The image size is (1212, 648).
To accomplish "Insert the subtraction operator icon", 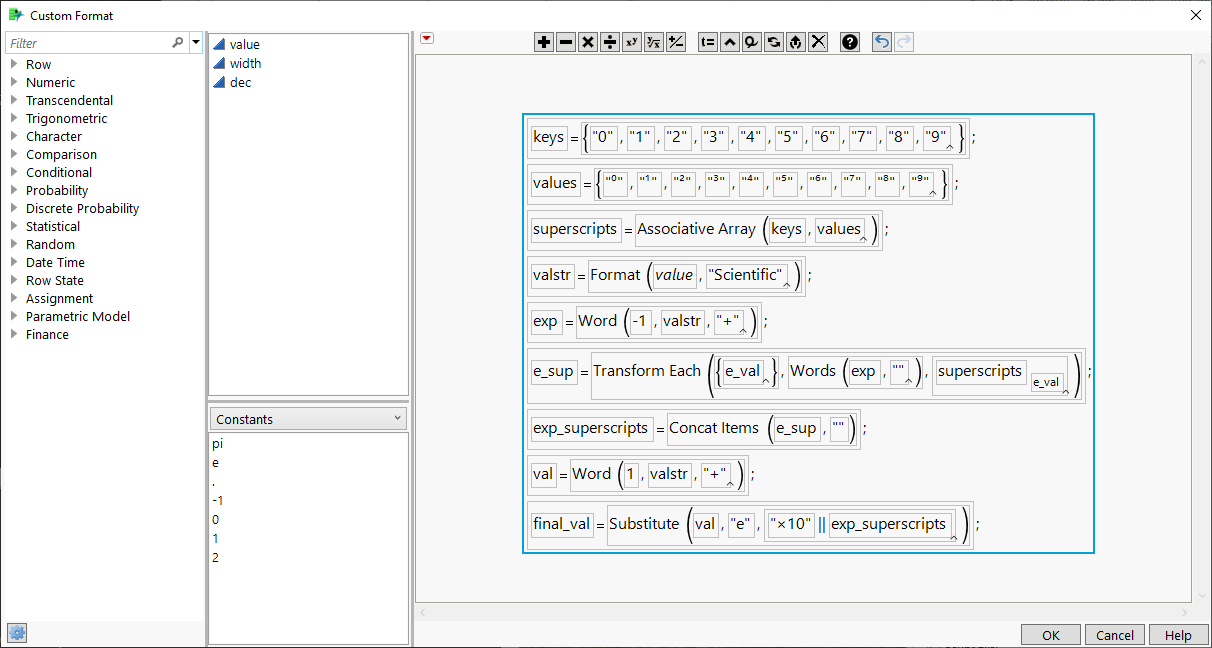I will 565,42.
